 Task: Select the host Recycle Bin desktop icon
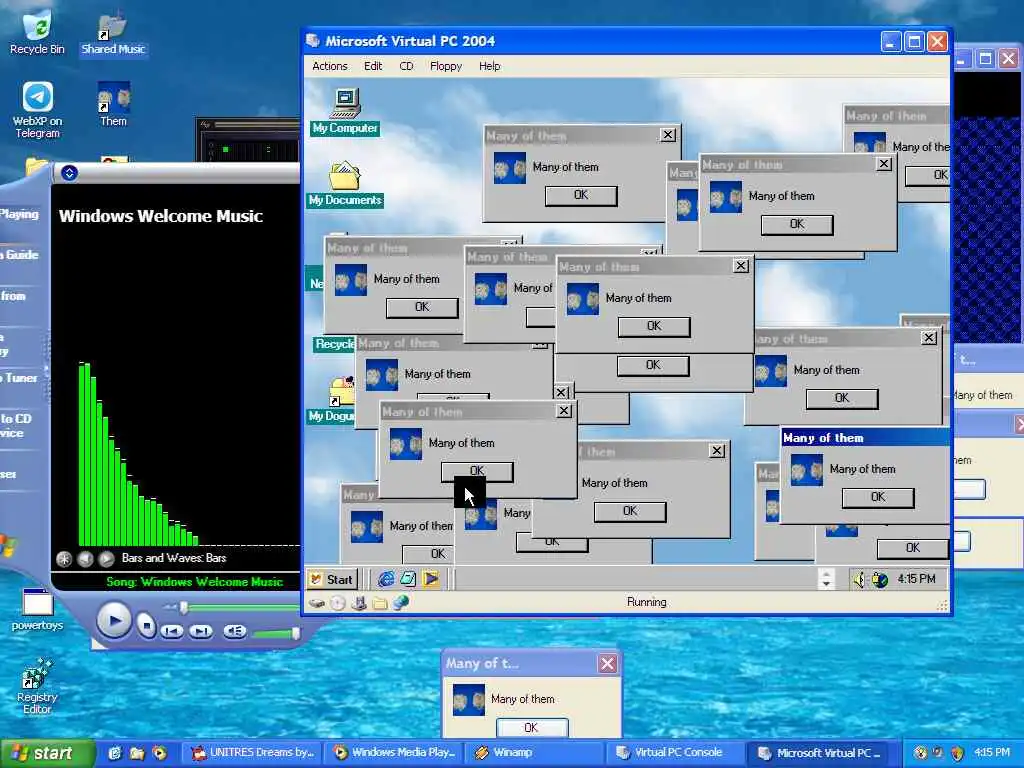(37, 33)
